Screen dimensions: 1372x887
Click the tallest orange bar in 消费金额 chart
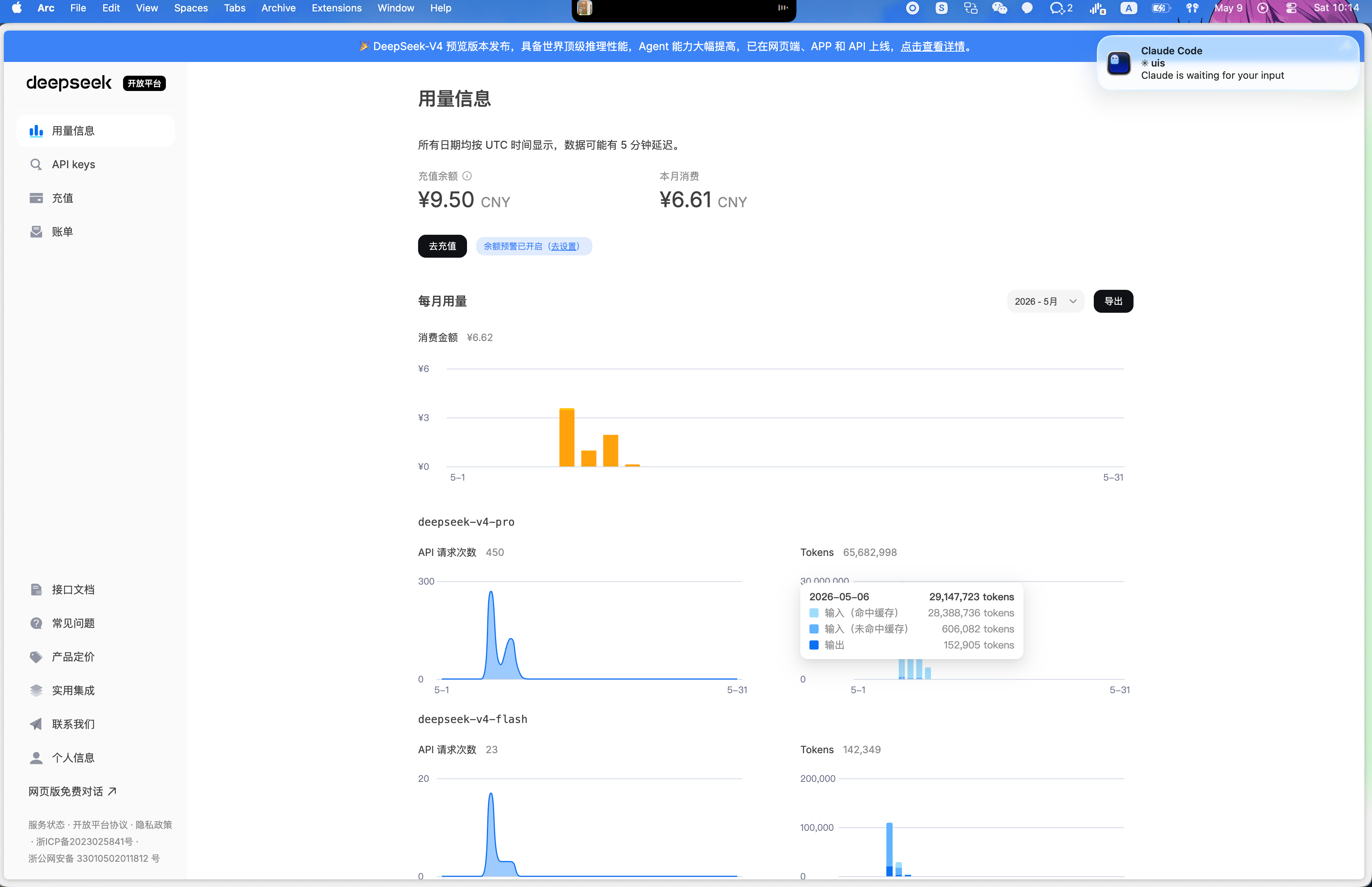pos(567,437)
